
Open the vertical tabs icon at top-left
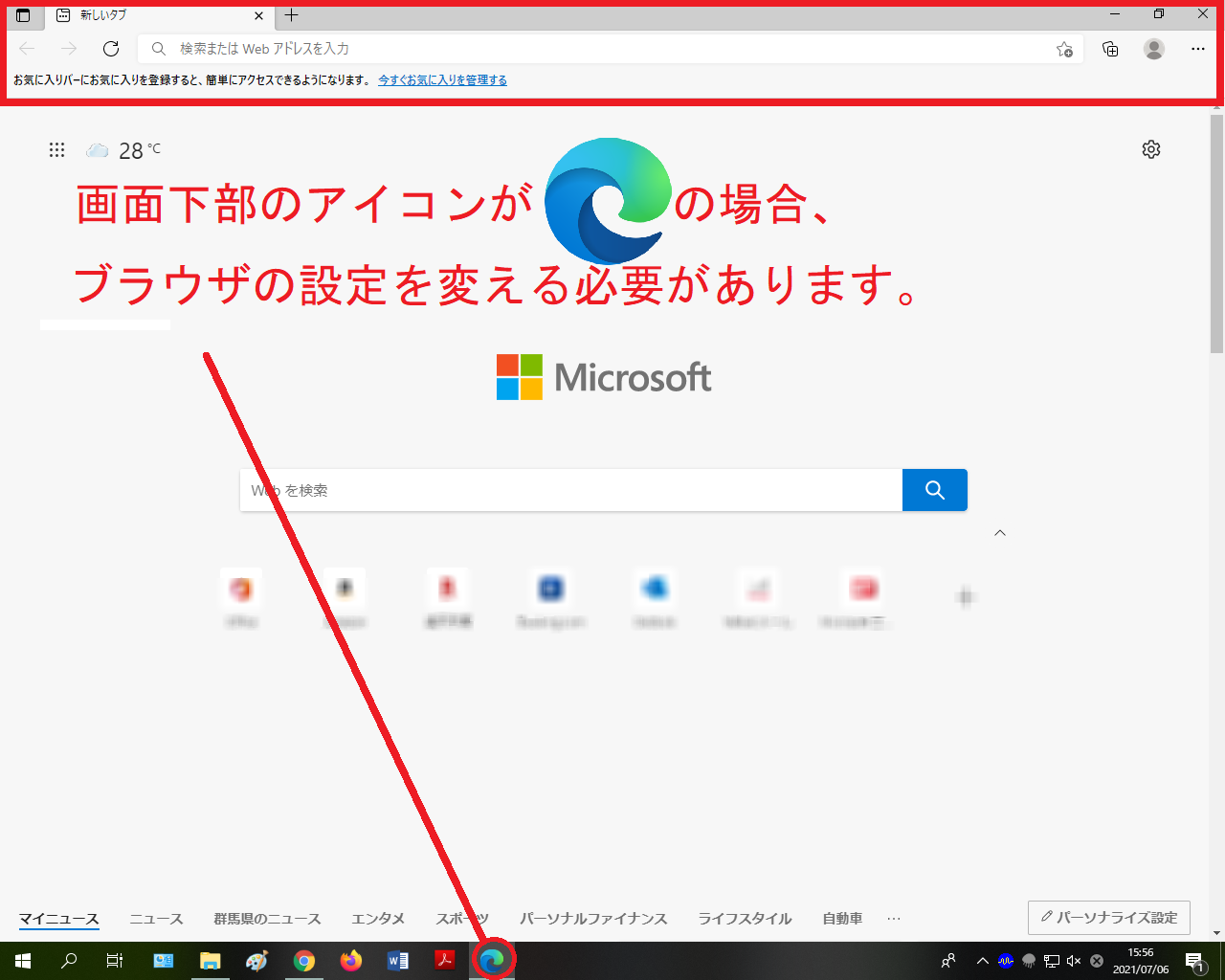[x=23, y=15]
